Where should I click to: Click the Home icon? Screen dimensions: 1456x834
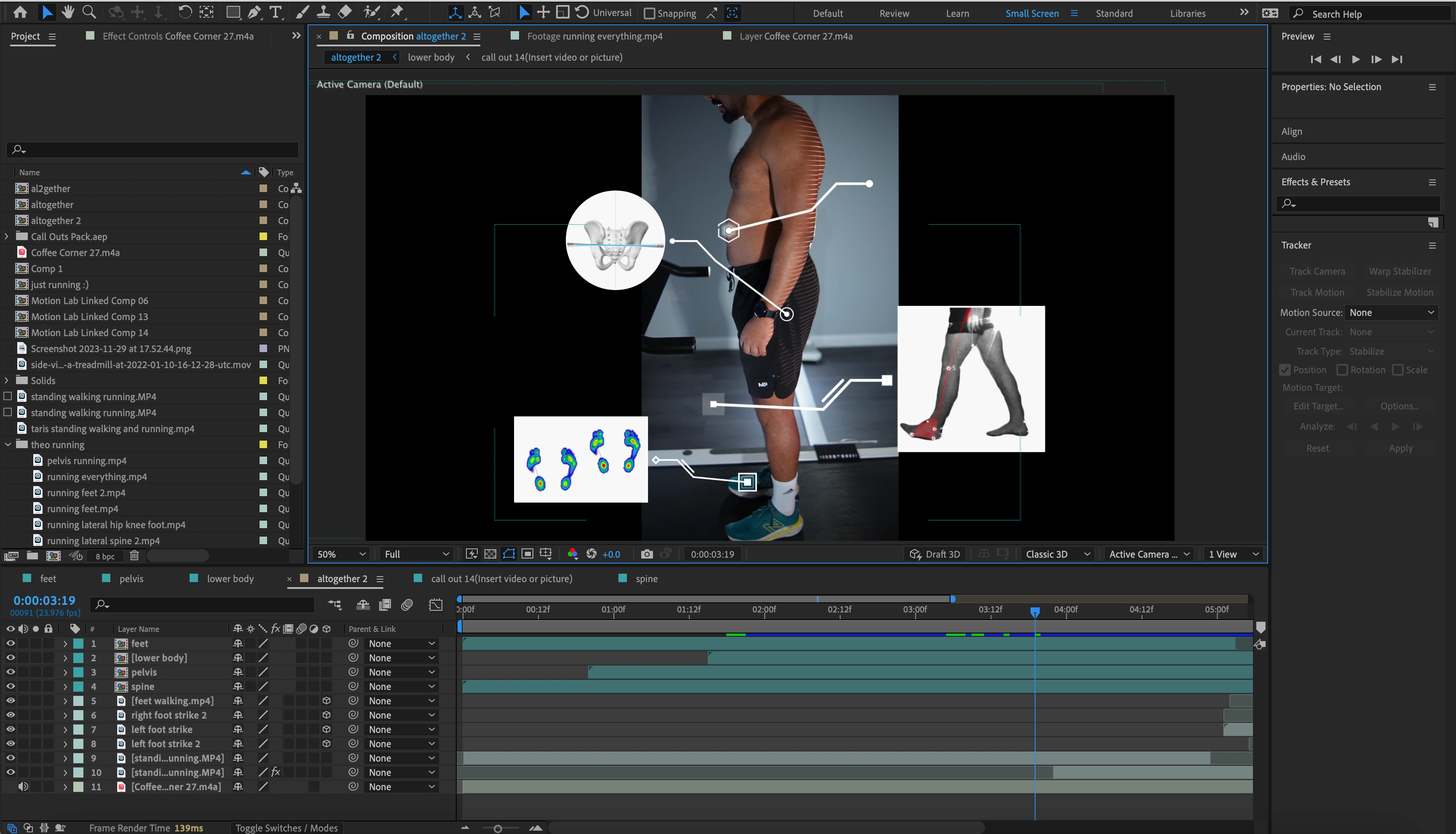pos(20,12)
